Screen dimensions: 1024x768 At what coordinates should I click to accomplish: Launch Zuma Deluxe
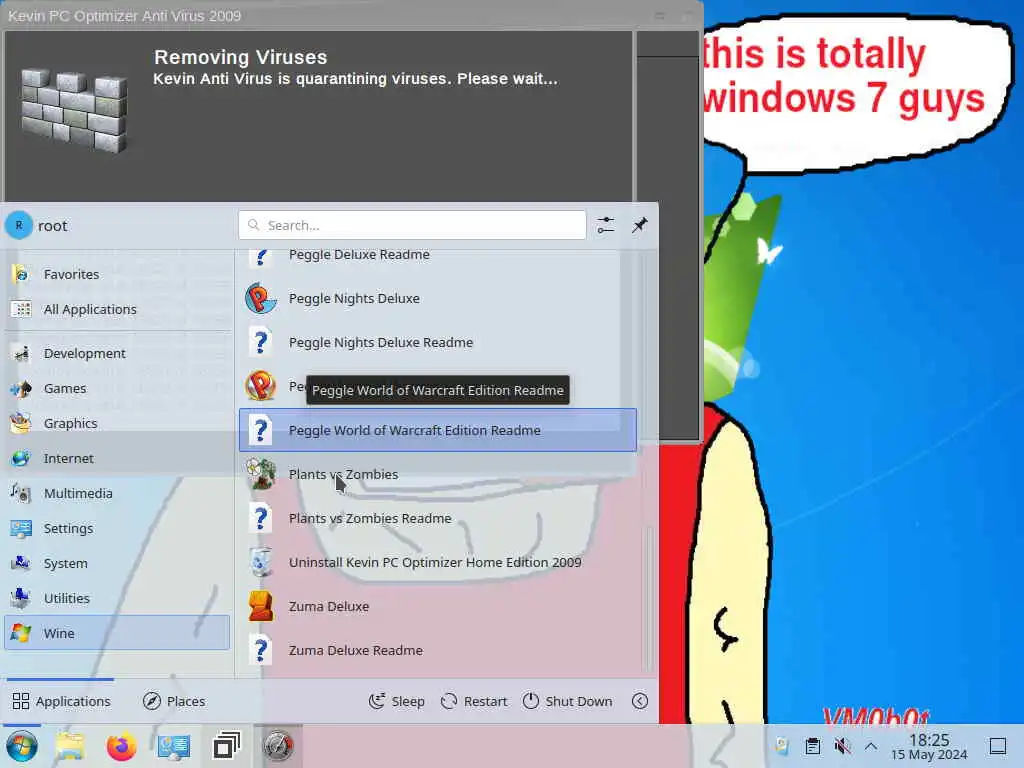coord(438,606)
